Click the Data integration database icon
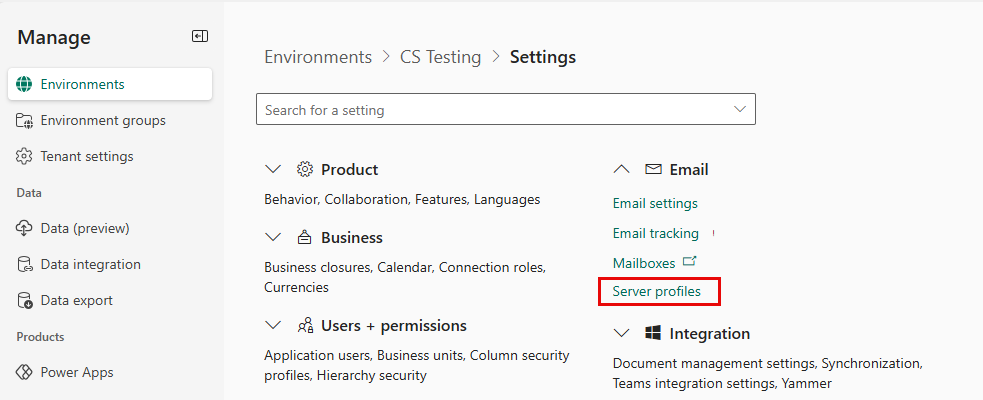Viewport: 983px width, 400px height. pos(25,264)
